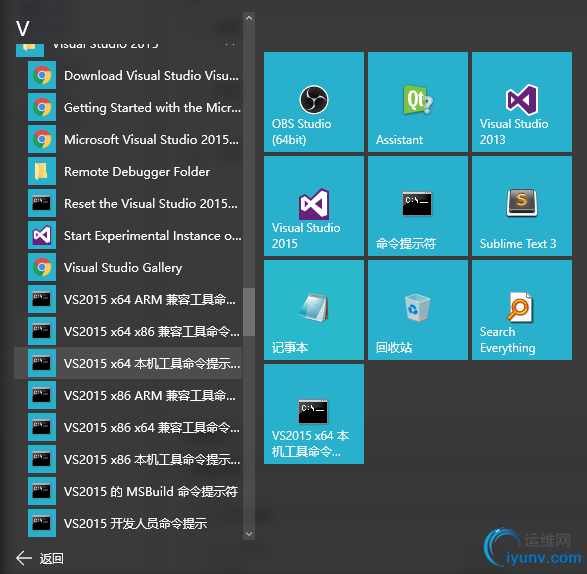
Task: Click the Remote Debugger Folder icon
Action: [x=42, y=171]
